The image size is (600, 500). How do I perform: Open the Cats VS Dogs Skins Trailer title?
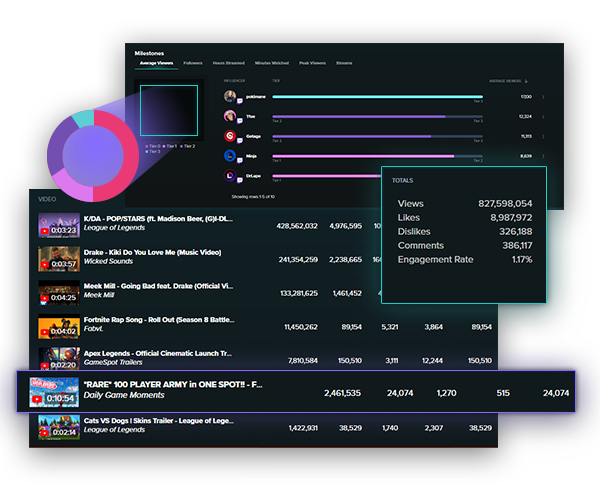tap(159, 421)
